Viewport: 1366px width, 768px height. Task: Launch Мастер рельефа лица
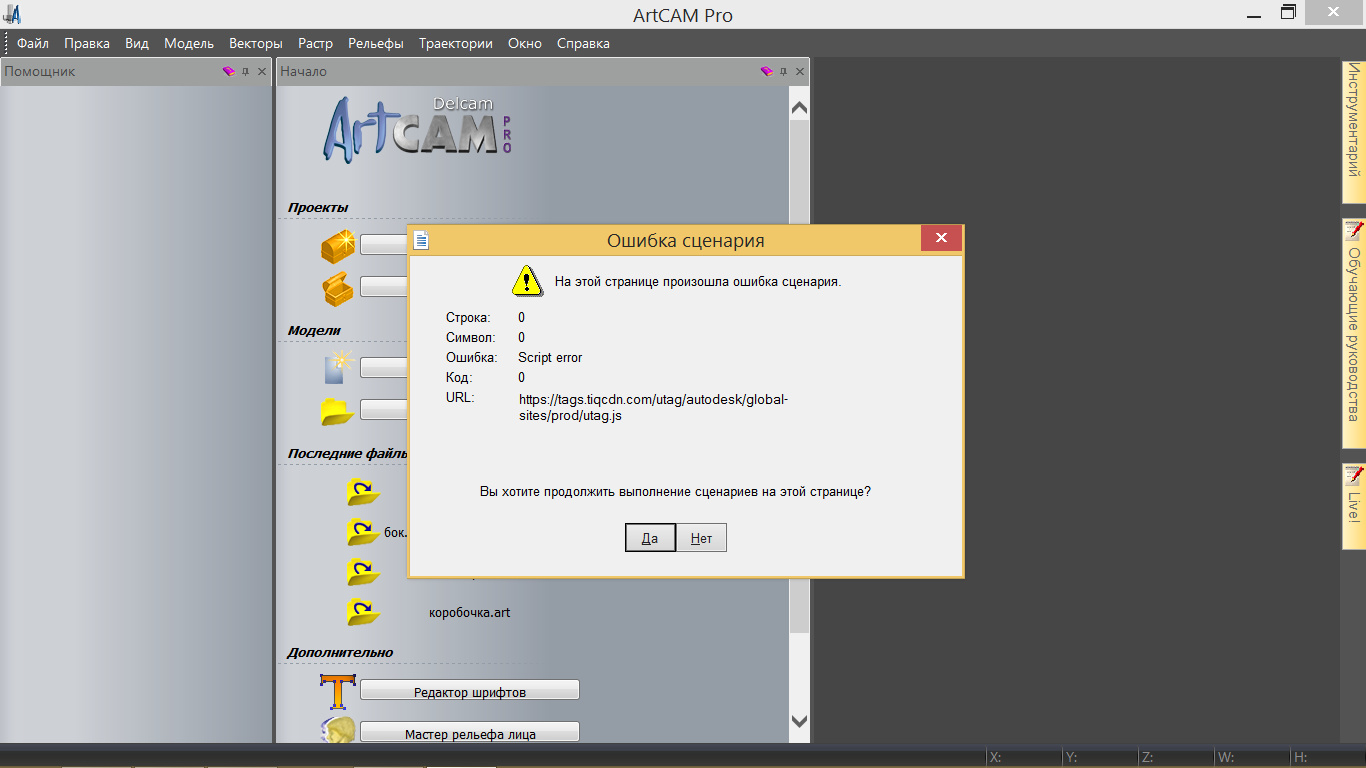pos(470,733)
